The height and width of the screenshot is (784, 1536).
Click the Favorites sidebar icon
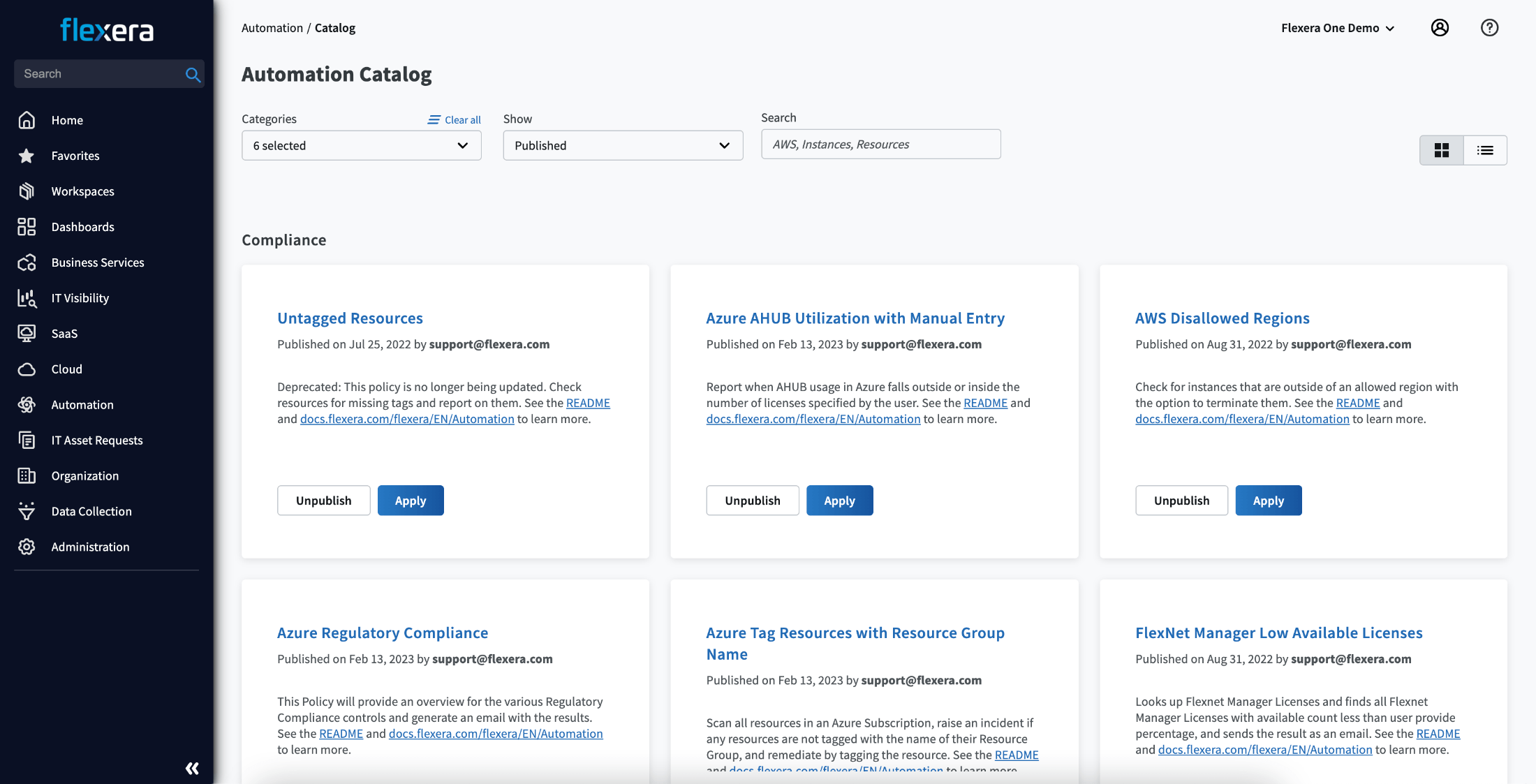coord(27,155)
